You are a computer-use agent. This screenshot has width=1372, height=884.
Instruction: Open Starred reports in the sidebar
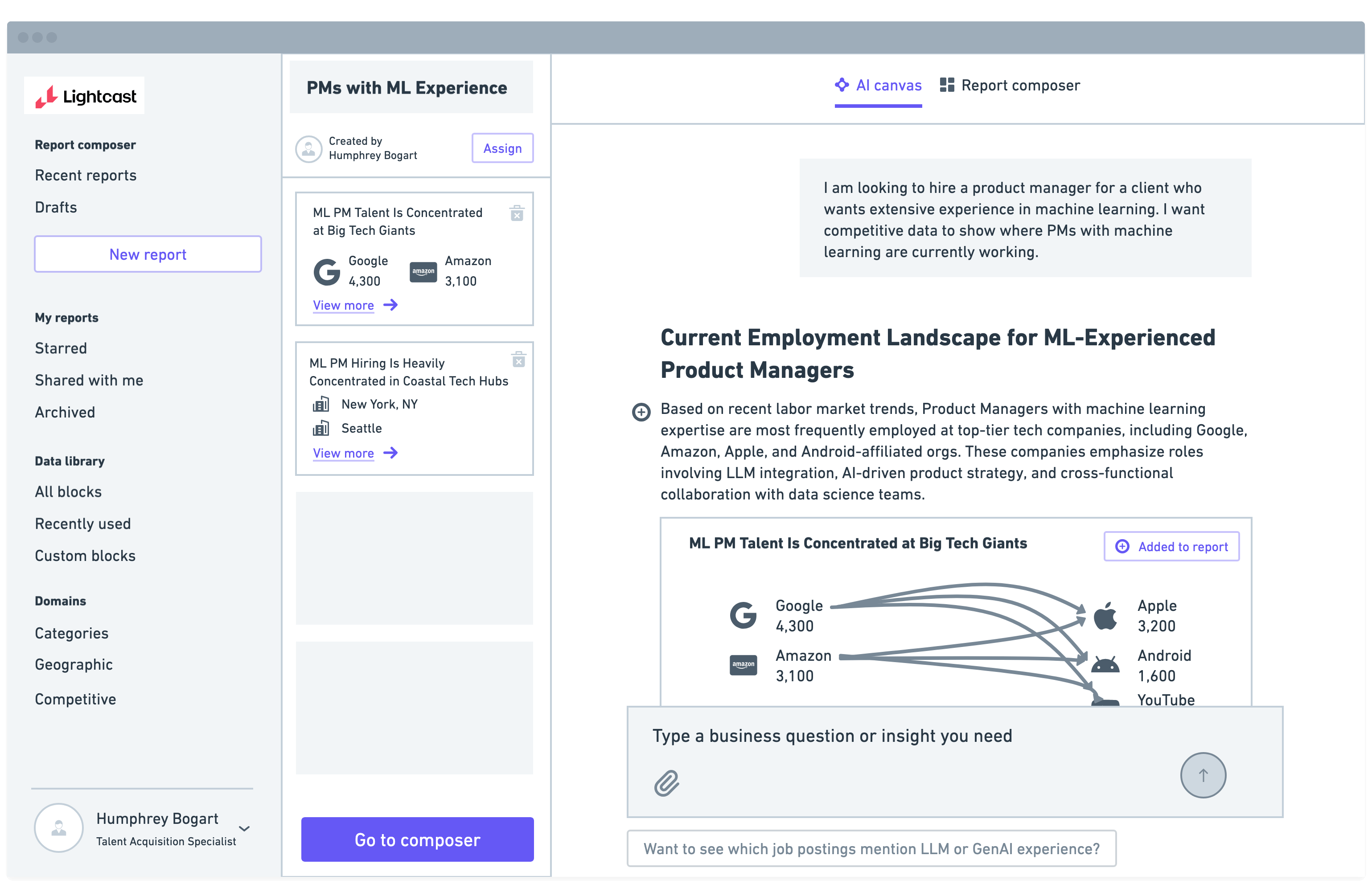point(61,348)
